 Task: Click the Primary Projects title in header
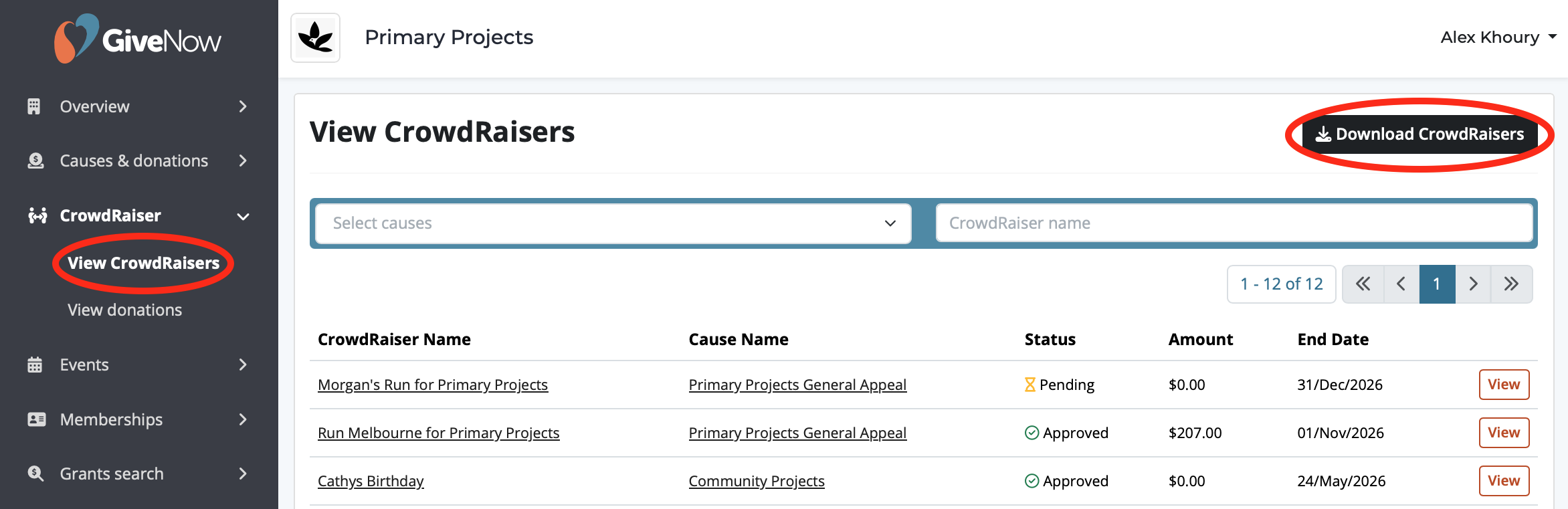click(449, 37)
